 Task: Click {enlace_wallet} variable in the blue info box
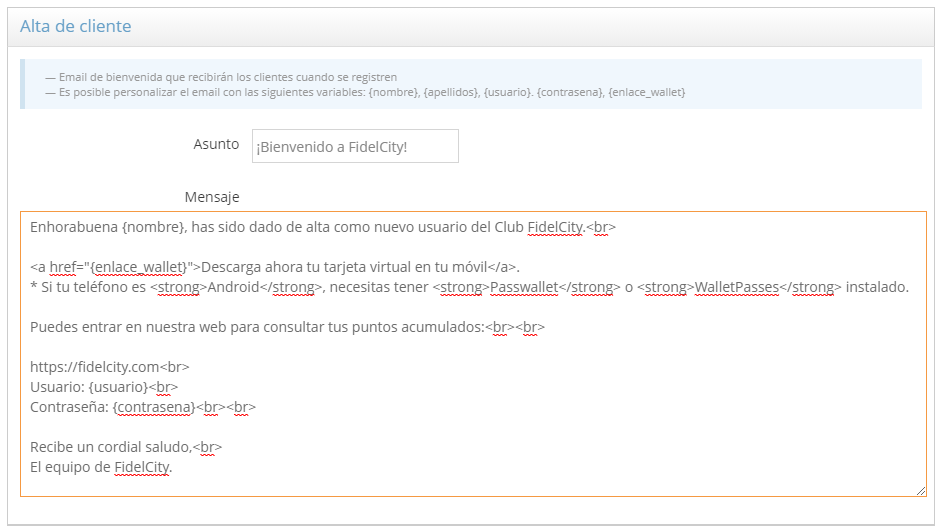[x=646, y=92]
